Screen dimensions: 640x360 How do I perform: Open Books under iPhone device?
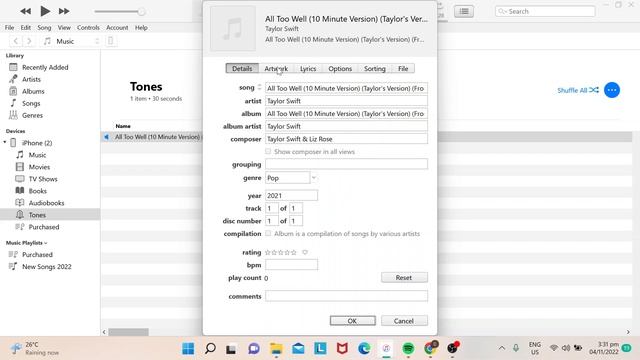(38, 191)
